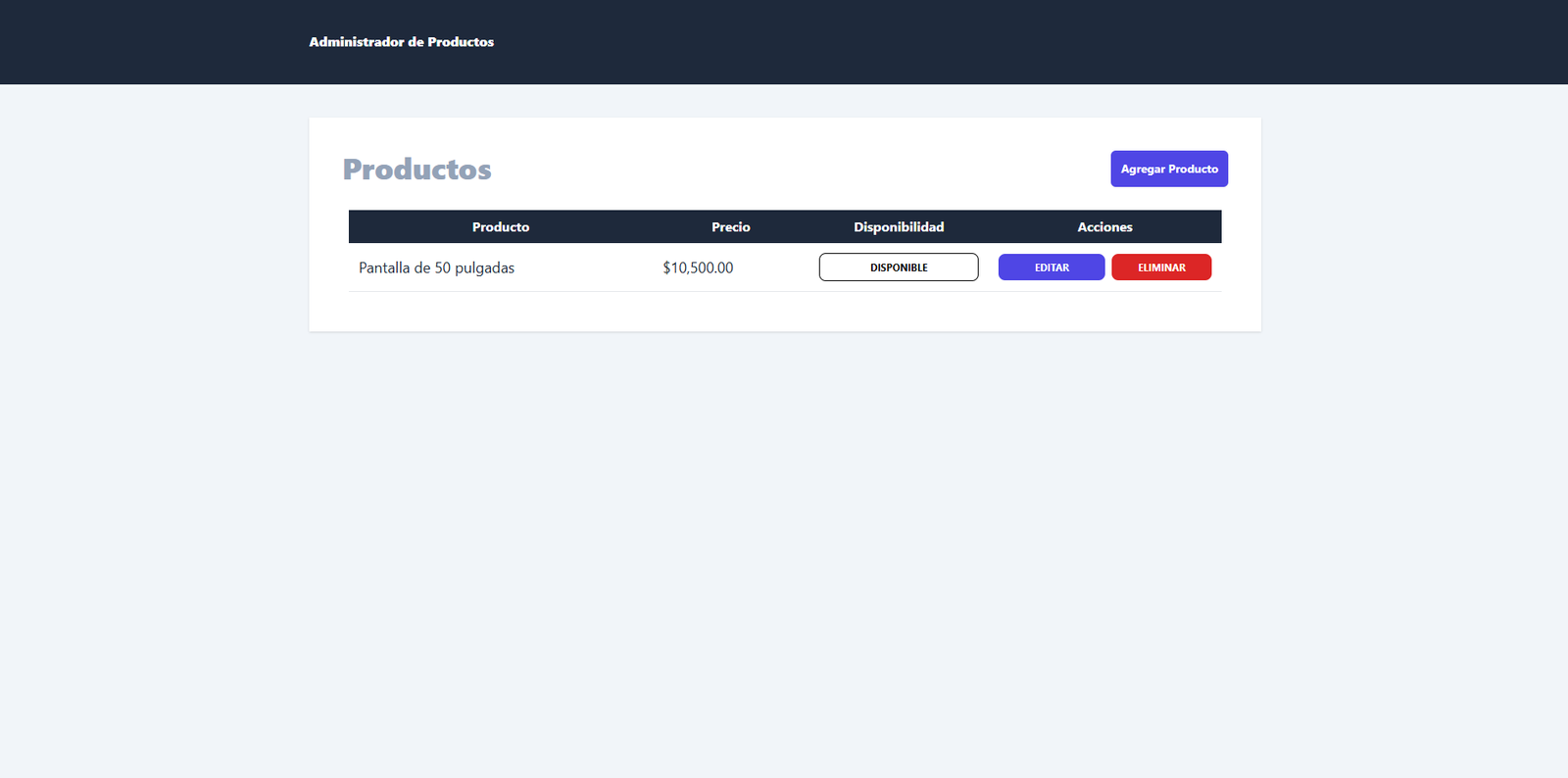Select the Producto column header
1568x778 pixels.
[x=500, y=227]
